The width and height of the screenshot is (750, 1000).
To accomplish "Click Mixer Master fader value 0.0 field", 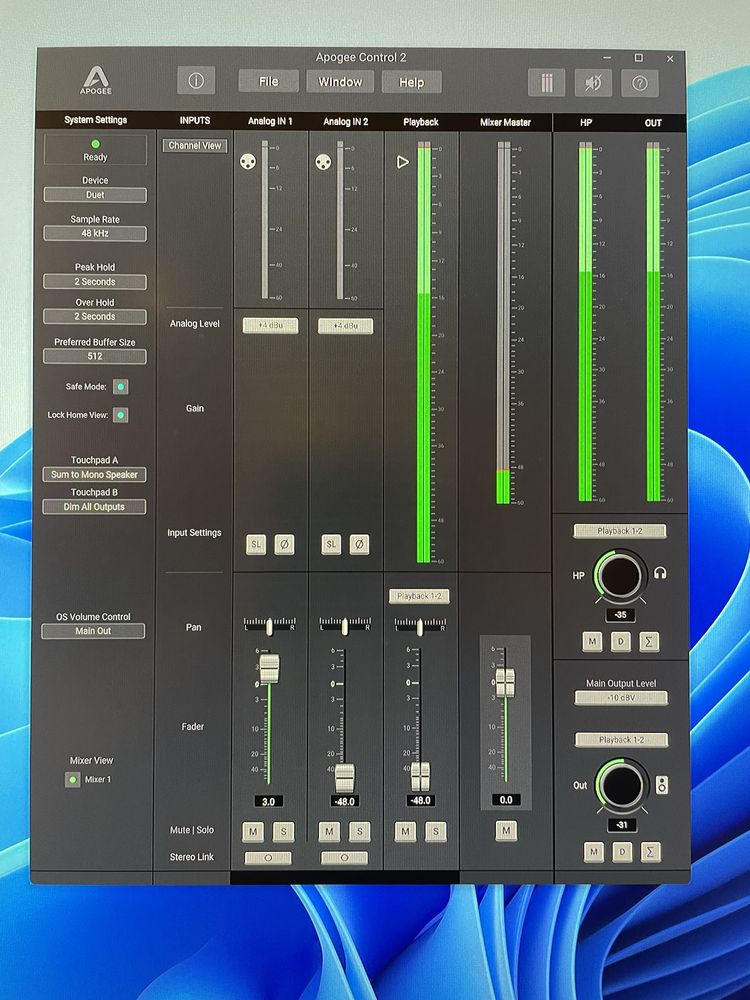I will (x=506, y=800).
